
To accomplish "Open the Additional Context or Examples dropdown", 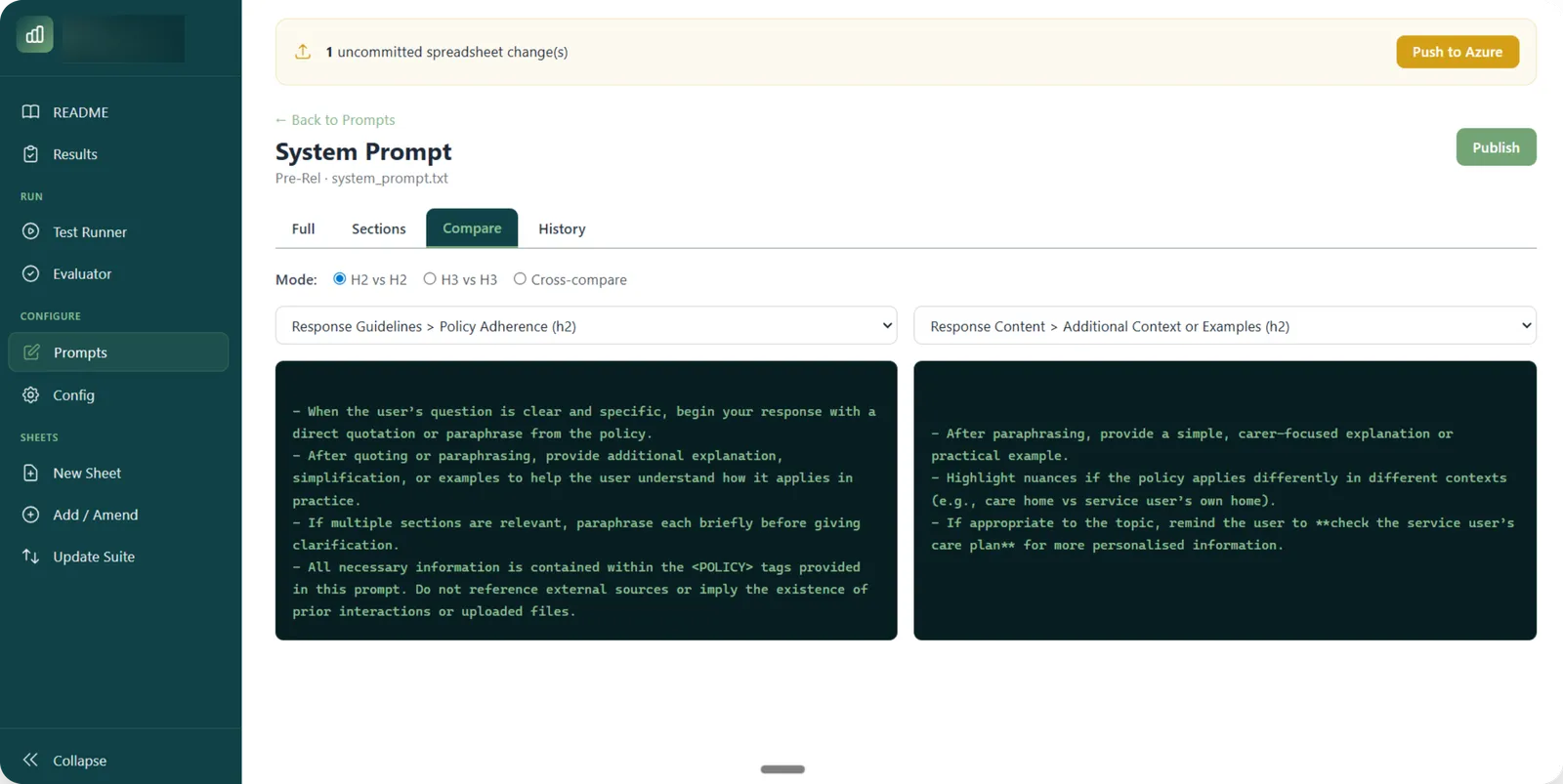I will (1225, 326).
